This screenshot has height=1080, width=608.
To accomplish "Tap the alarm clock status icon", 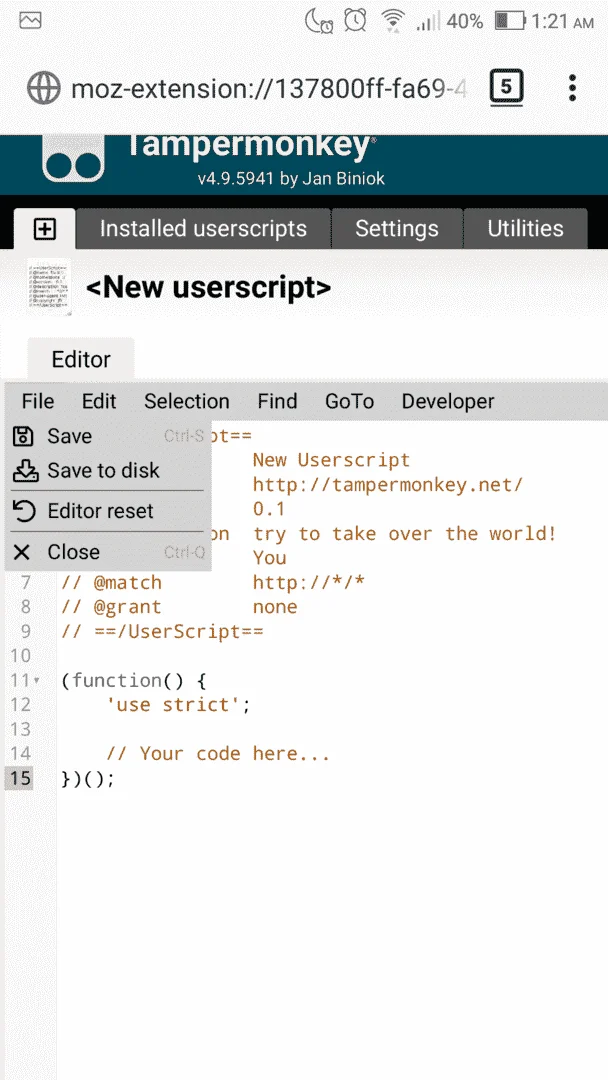I will (x=355, y=21).
